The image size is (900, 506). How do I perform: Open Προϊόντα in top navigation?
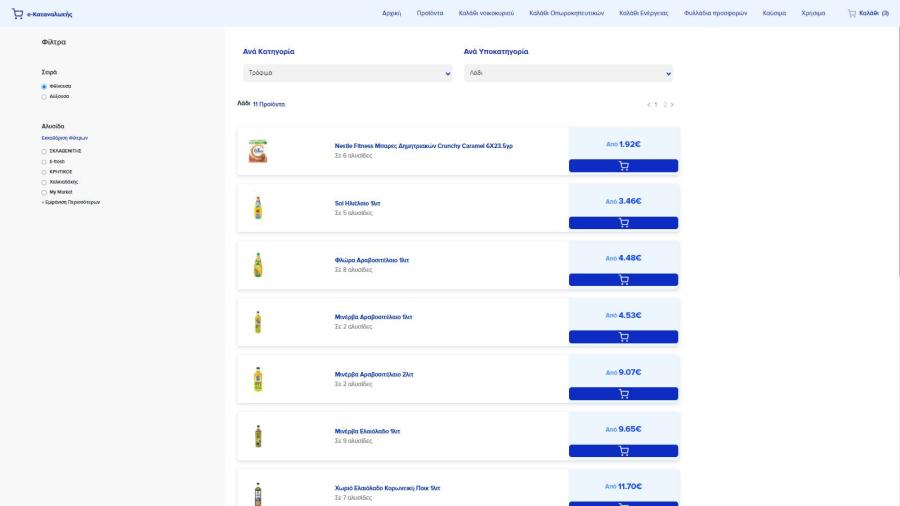430,13
